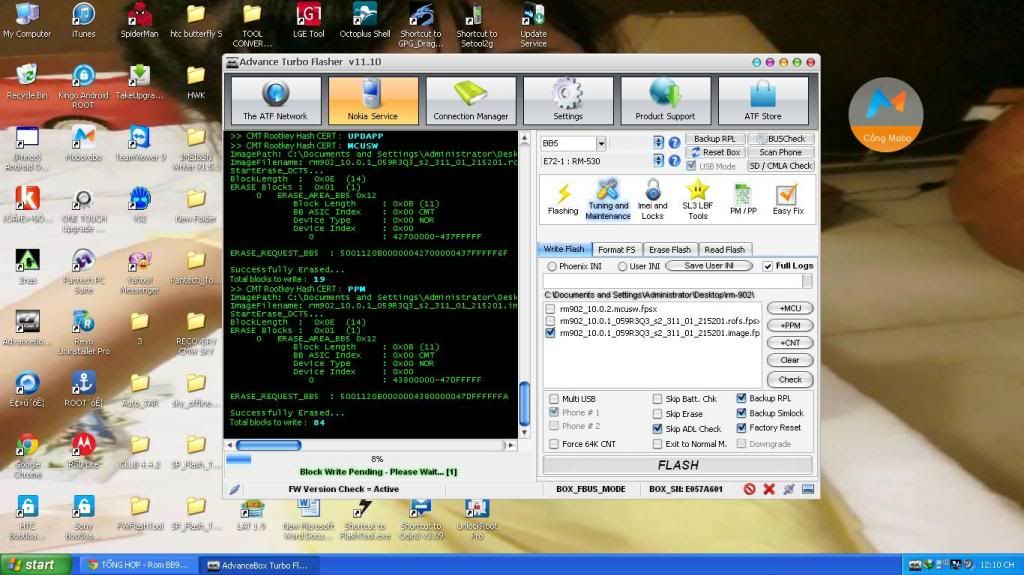Open Recycle Bin on desktop
Screen dimensions: 1024x575
27,82
